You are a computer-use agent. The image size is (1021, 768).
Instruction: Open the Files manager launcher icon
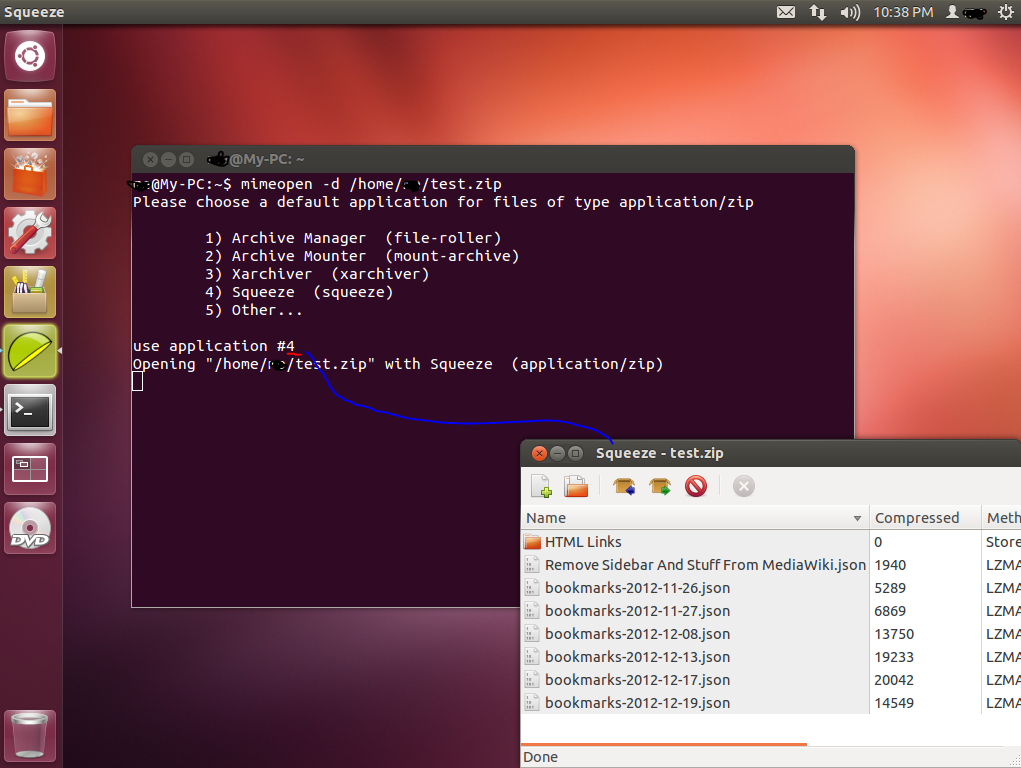[x=30, y=115]
